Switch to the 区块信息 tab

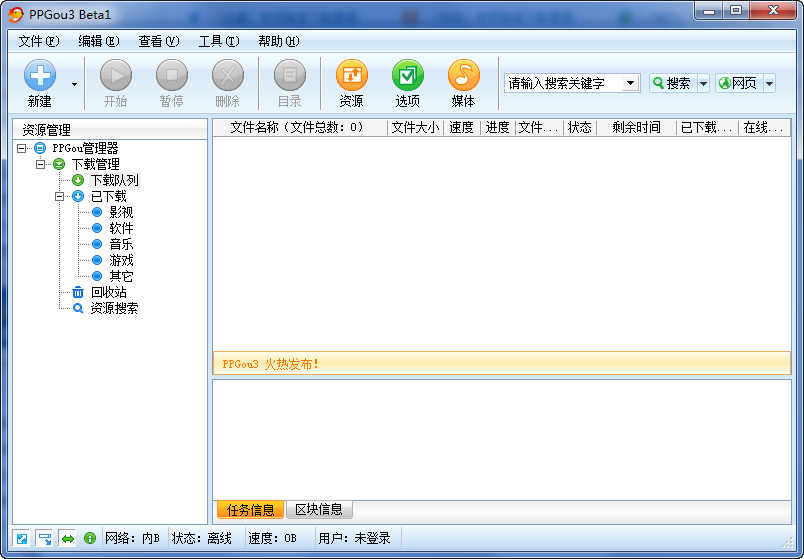[x=319, y=509]
